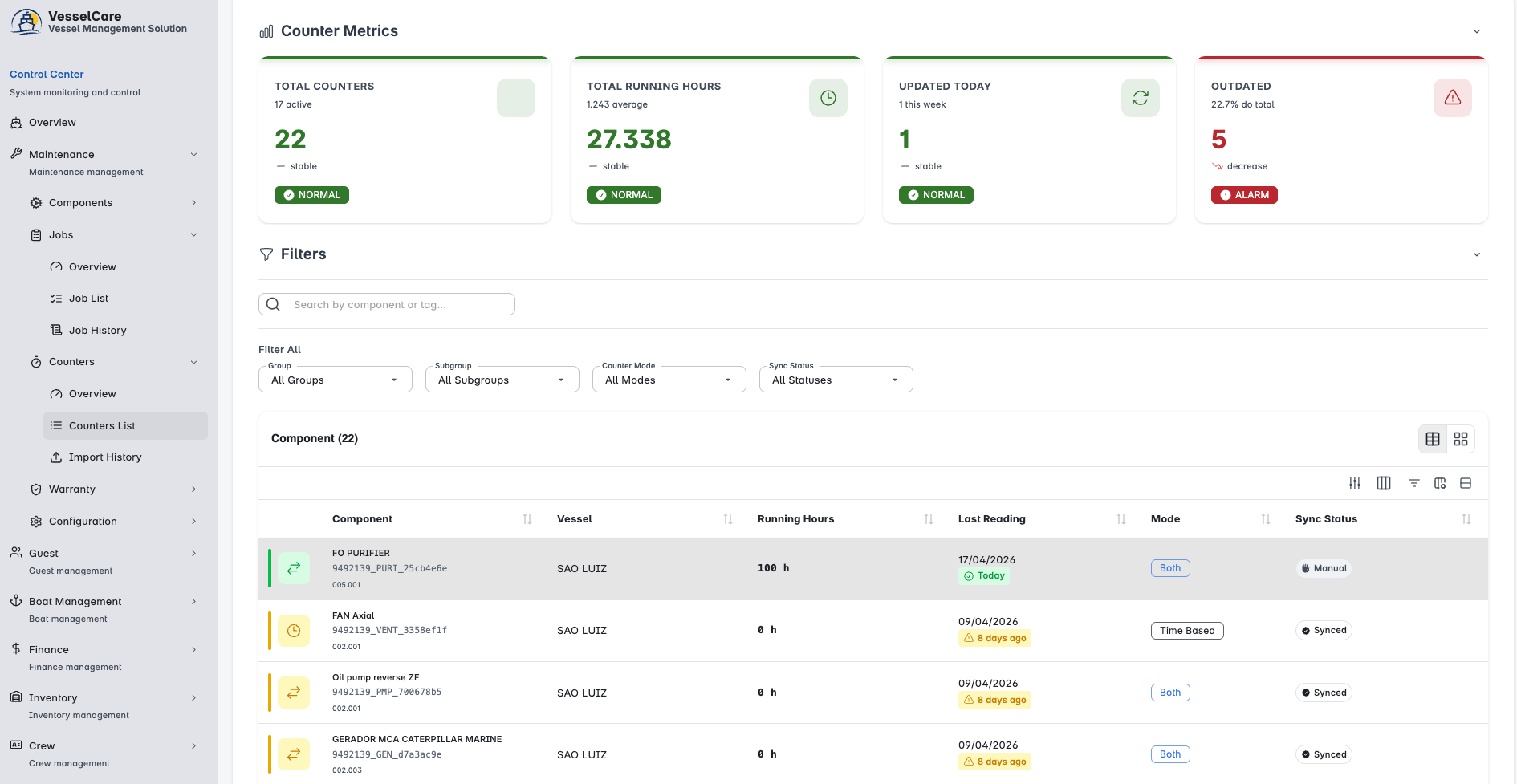This screenshot has width=1517, height=784.
Task: Collapse the Maintenance menu chevron
Action: tap(193, 155)
